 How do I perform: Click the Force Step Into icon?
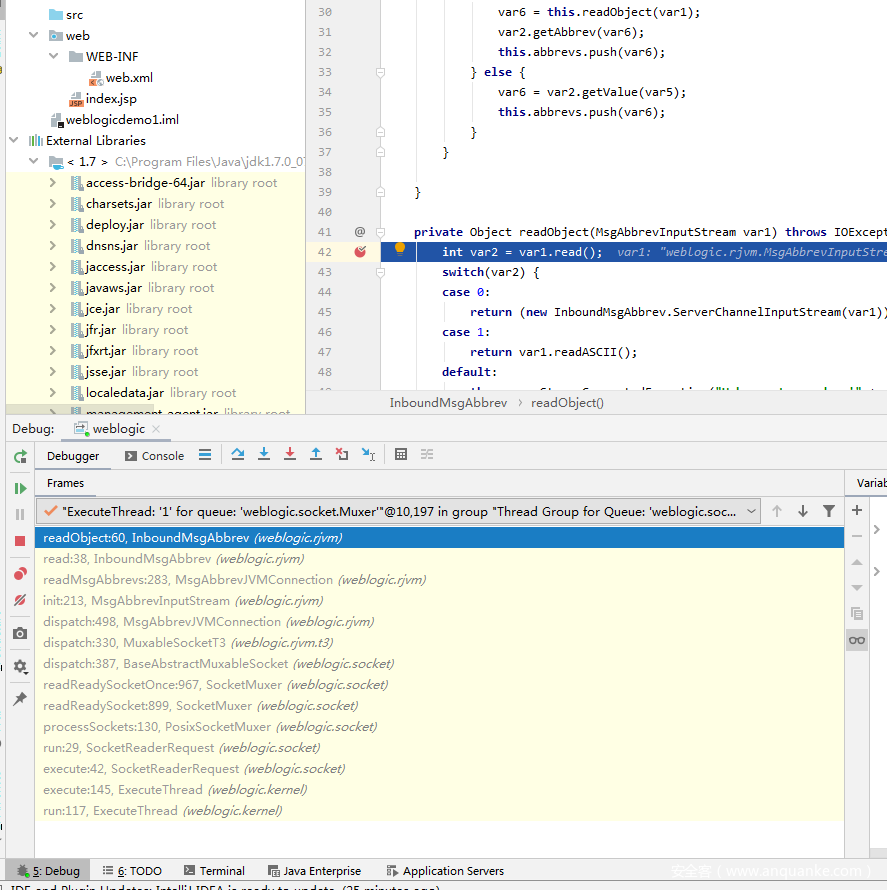(x=290, y=454)
